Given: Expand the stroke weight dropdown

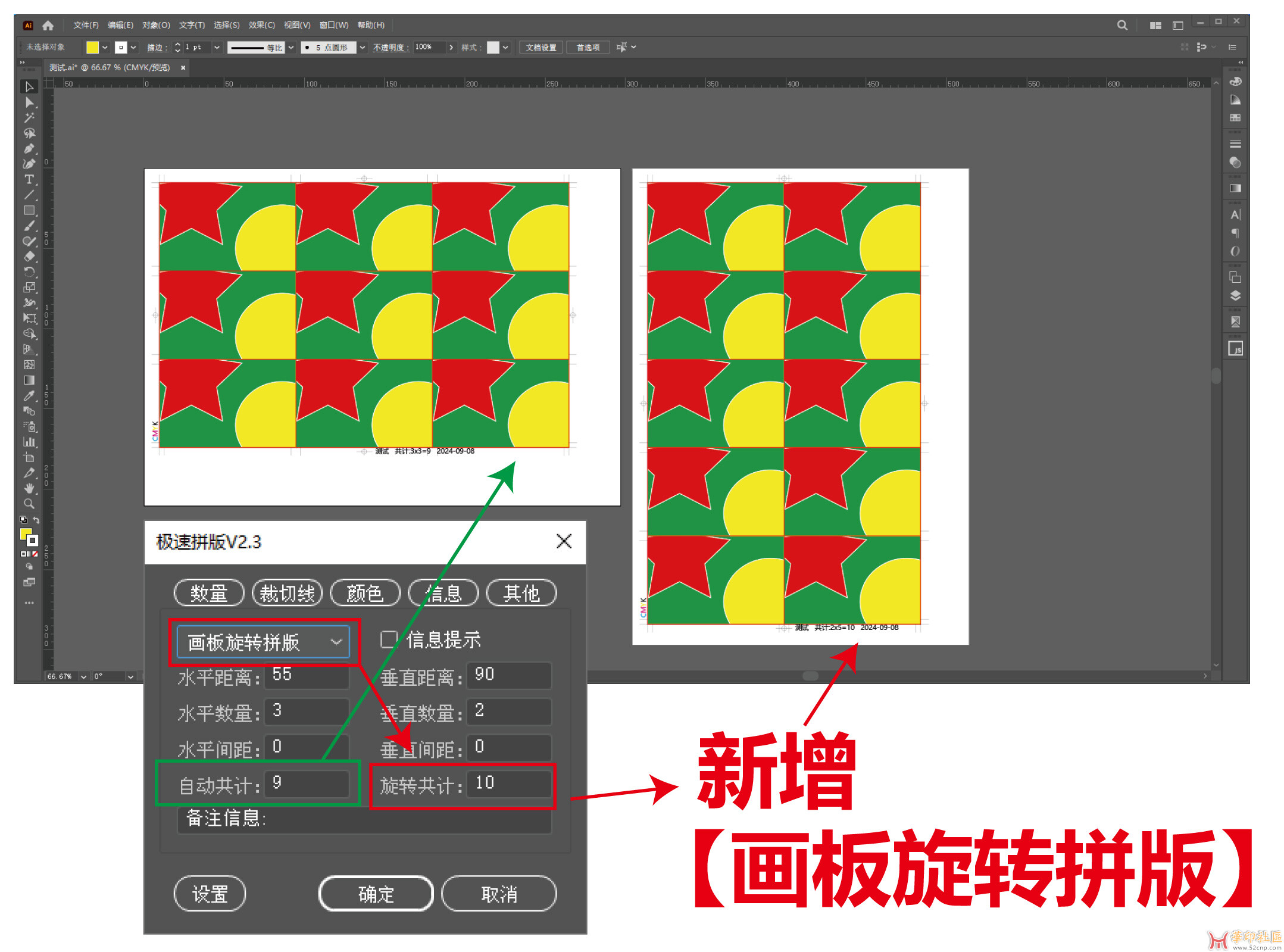Looking at the screenshot, I should 217,48.
